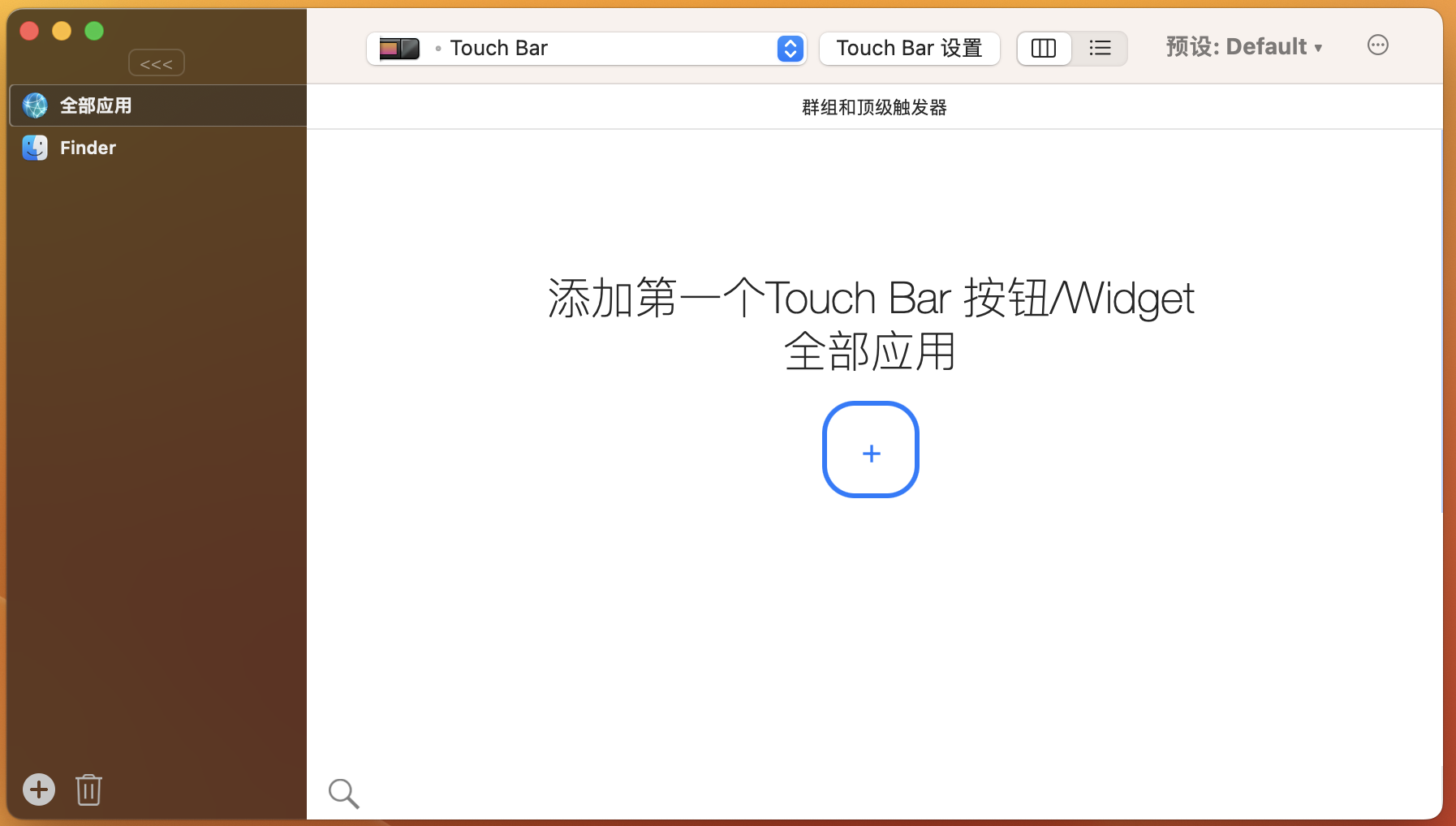Click the 群组和顶级触发器 header
The image size is (1456, 826).
[874, 107]
